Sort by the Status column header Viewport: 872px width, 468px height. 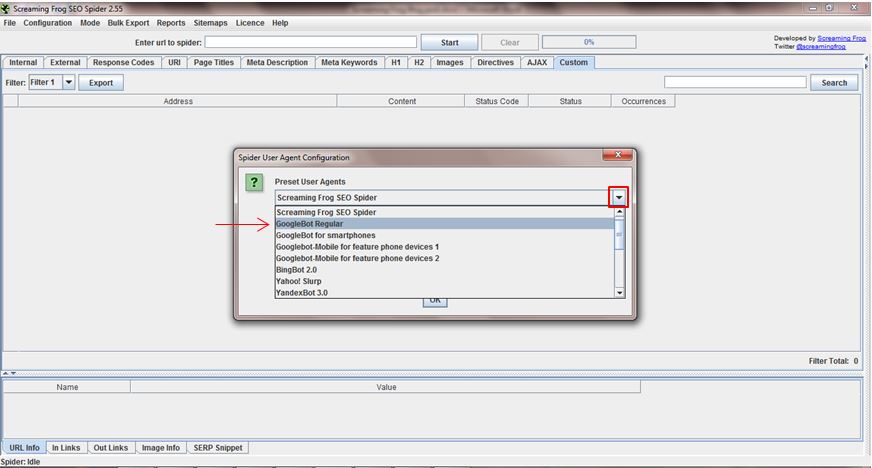coord(571,101)
